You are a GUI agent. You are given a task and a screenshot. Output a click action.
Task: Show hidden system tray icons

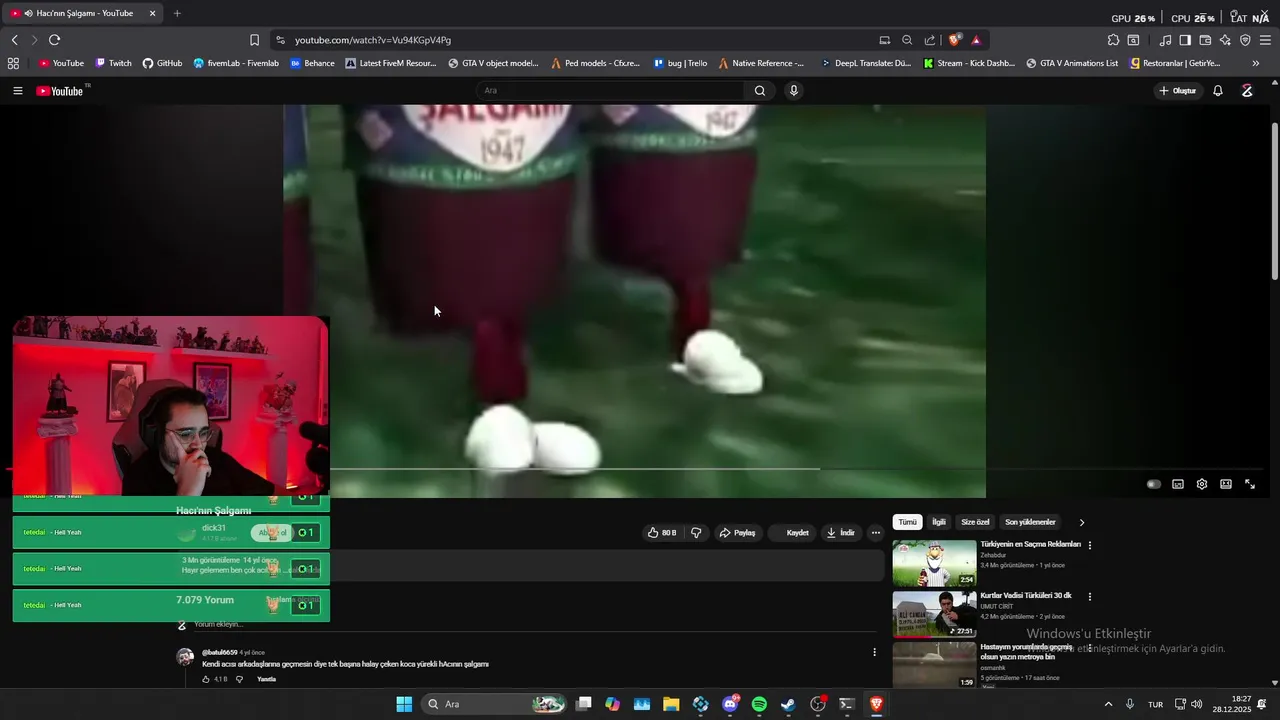[1108, 704]
